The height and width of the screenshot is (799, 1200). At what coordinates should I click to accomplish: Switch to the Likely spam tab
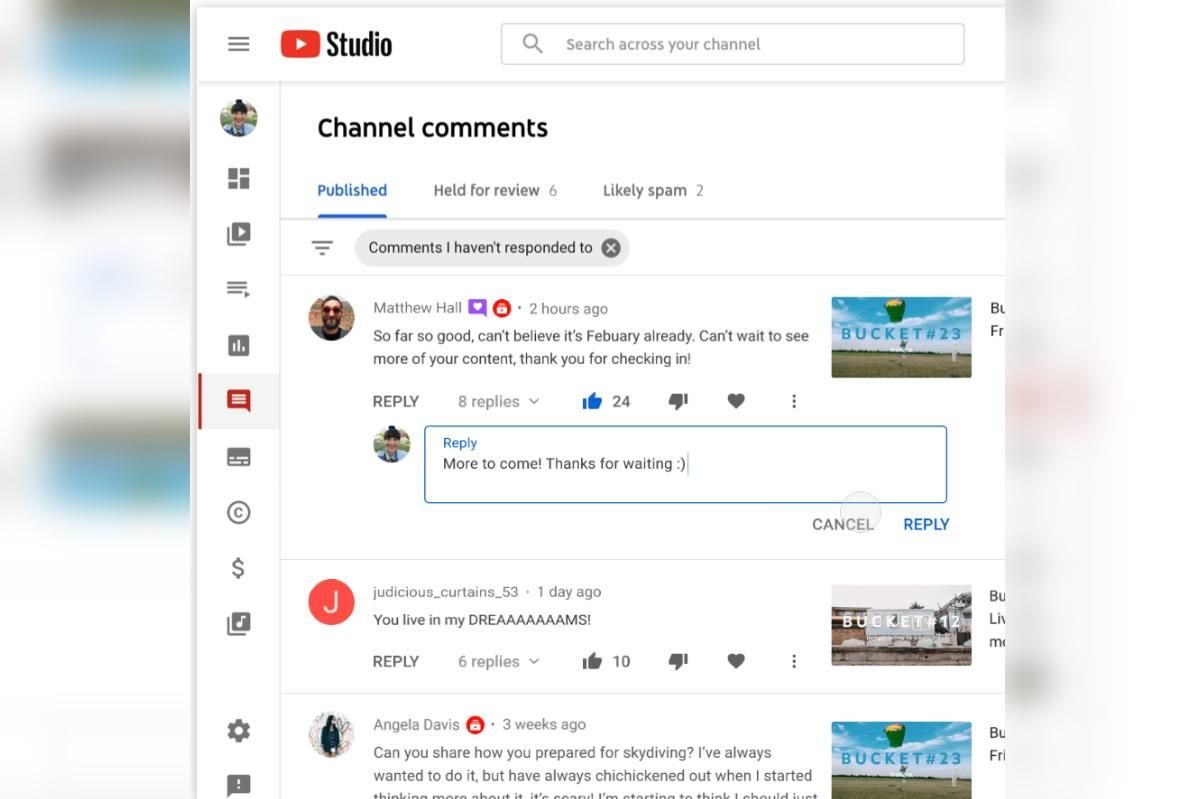pos(644,190)
